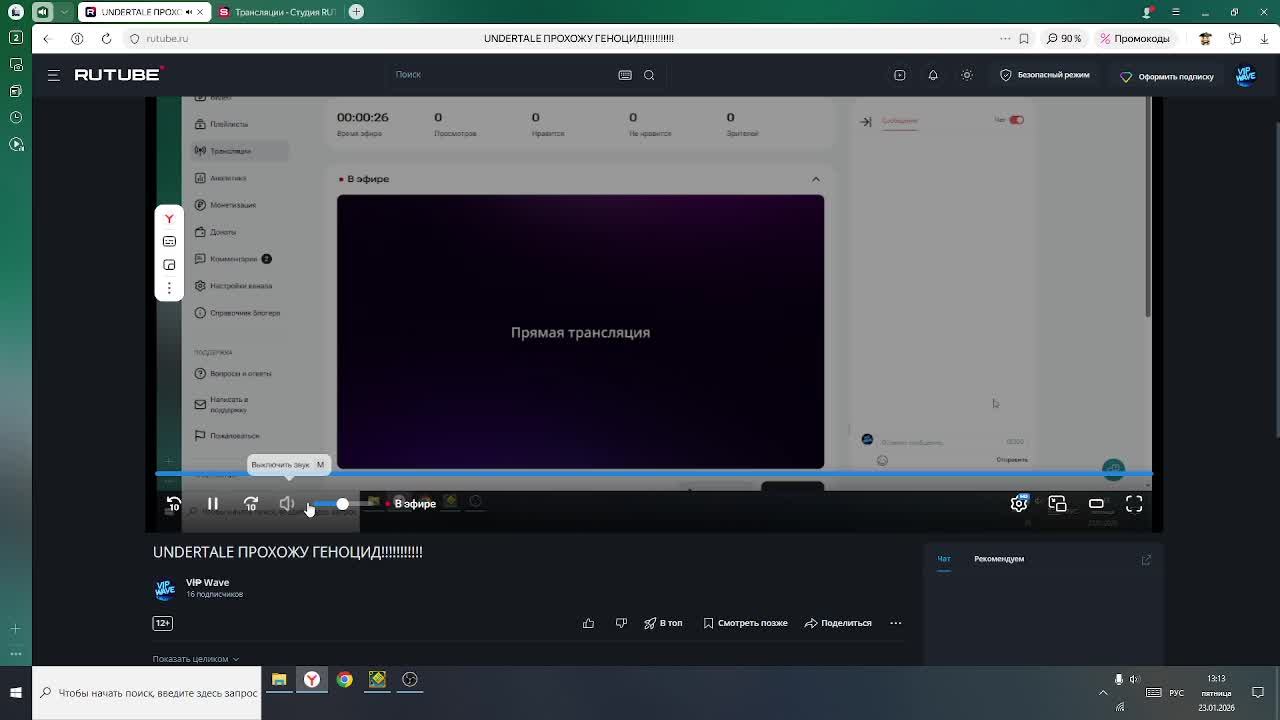Image resolution: width=1280 pixels, height=720 pixels.
Task: Open the virtual keyboard icon
Action: point(625,75)
